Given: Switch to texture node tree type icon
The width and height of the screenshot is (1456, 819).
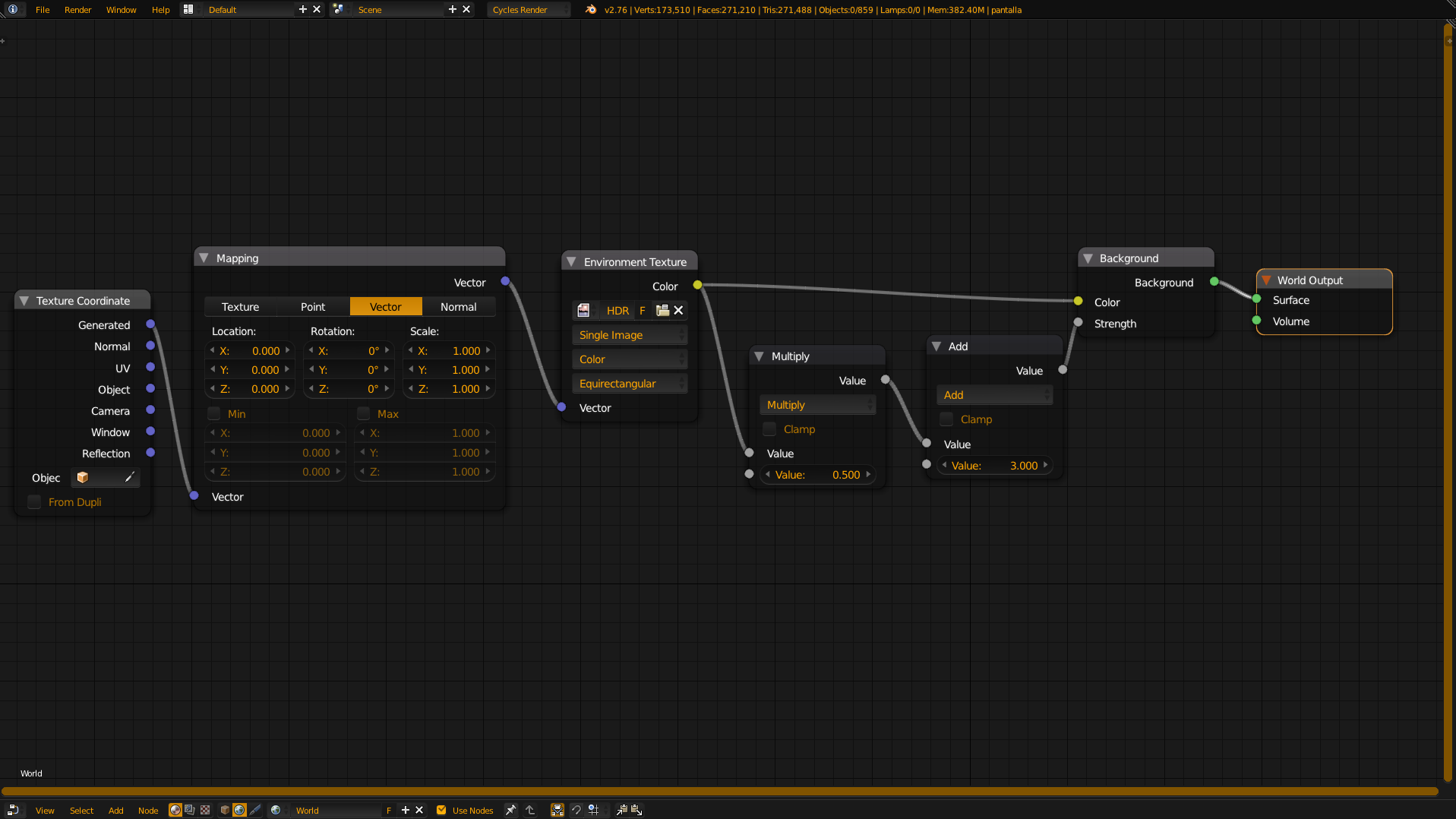Looking at the screenshot, I should point(205,810).
